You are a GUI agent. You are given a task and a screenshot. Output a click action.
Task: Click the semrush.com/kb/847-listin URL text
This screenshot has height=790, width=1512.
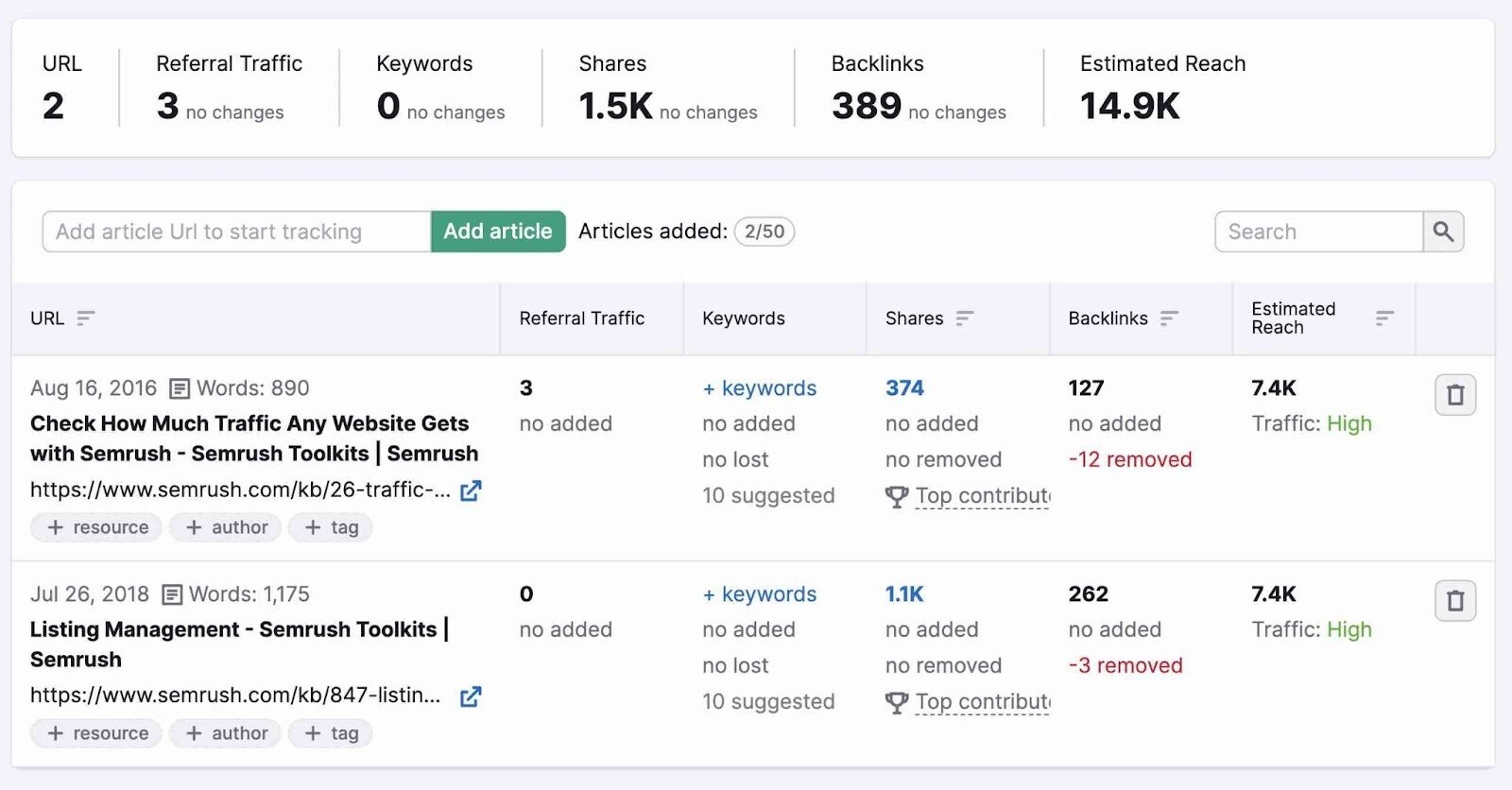(x=235, y=696)
